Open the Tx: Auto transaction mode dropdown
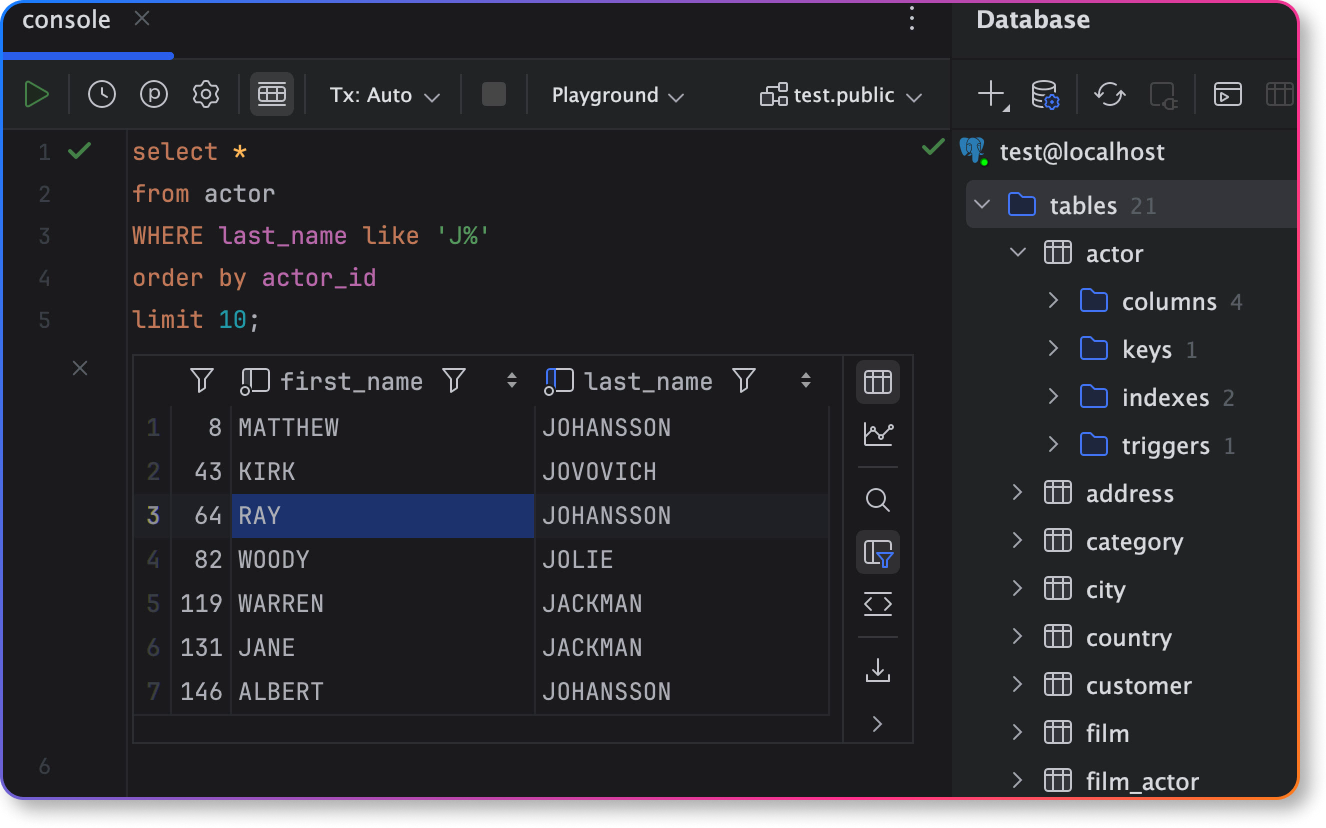 tap(385, 95)
